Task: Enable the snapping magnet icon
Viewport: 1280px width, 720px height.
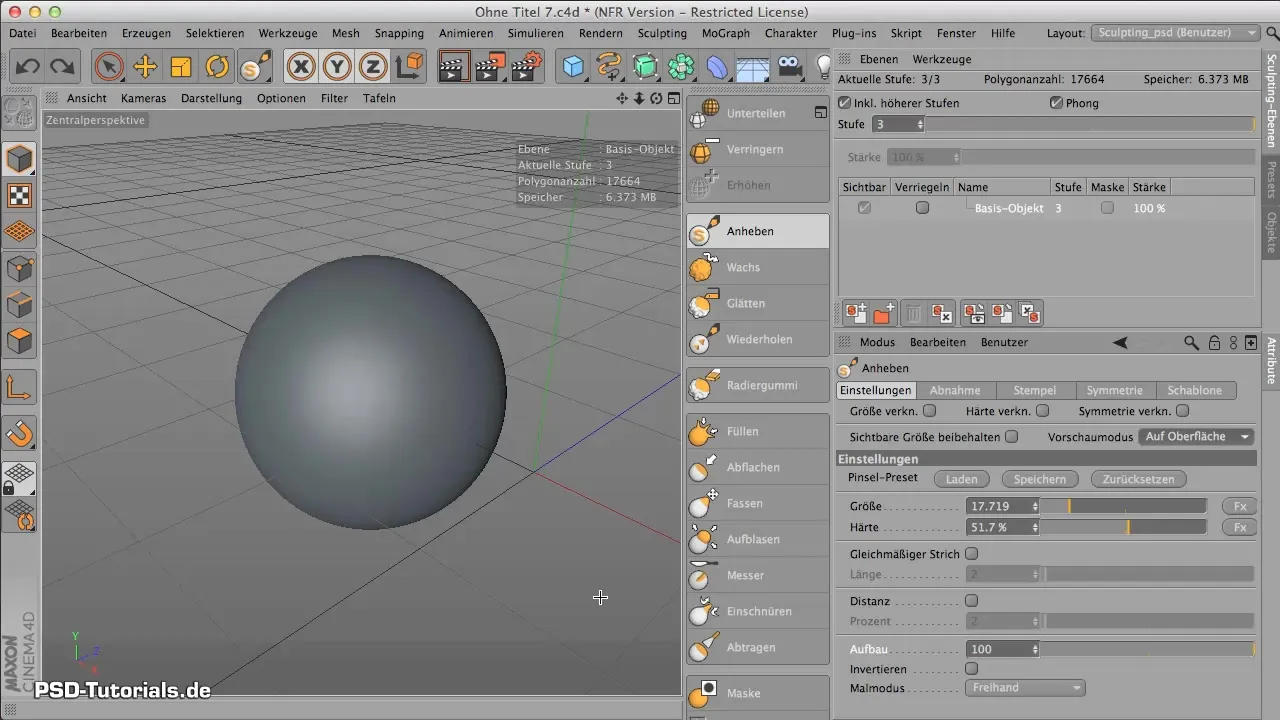Action: pyautogui.click(x=21, y=433)
